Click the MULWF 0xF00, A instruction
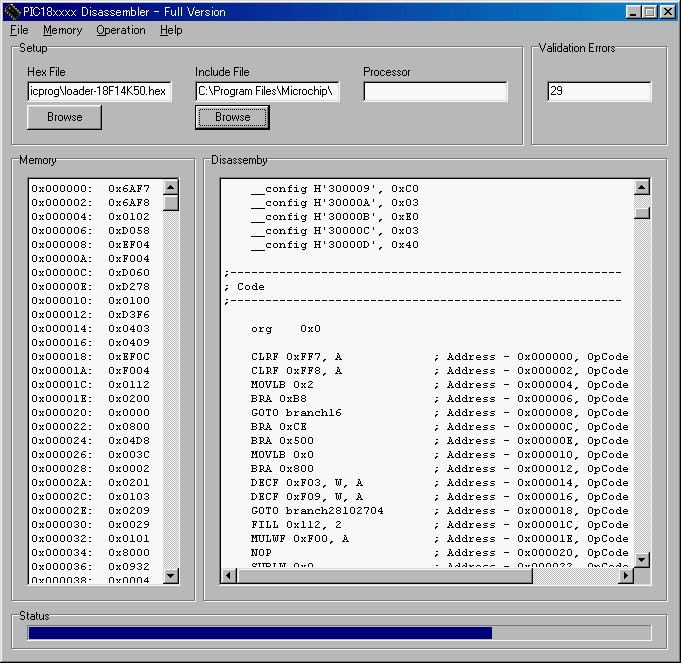Viewport: 681px width, 663px height. tap(300, 538)
